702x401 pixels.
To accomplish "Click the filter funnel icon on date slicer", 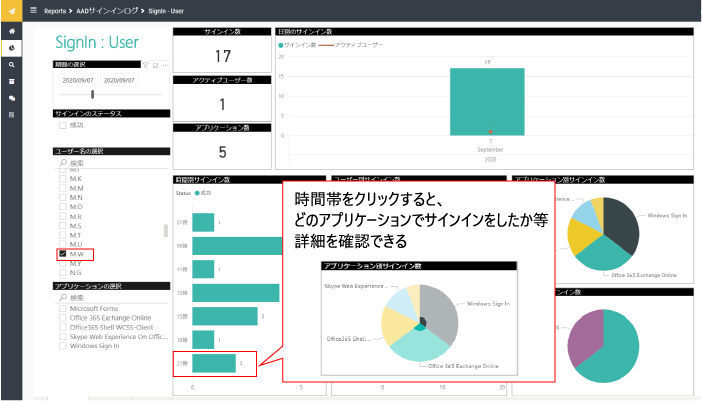I will coord(144,65).
